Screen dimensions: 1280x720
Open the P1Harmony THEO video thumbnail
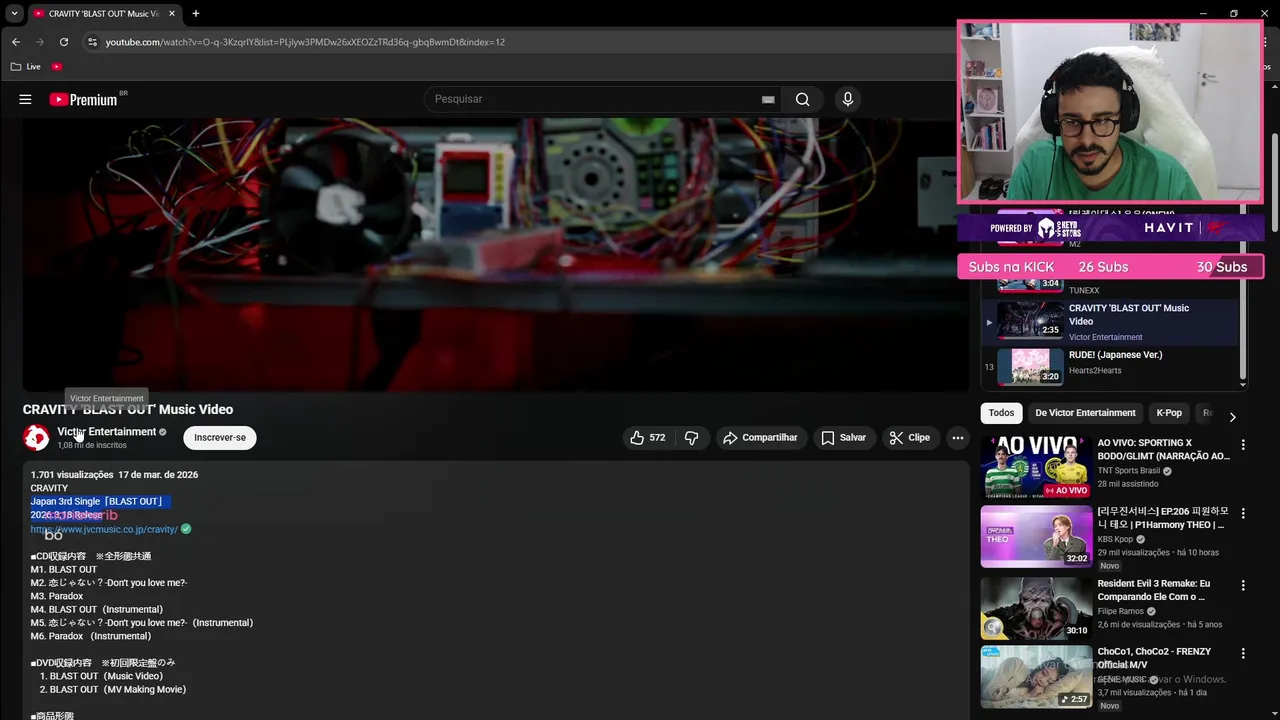point(1036,537)
